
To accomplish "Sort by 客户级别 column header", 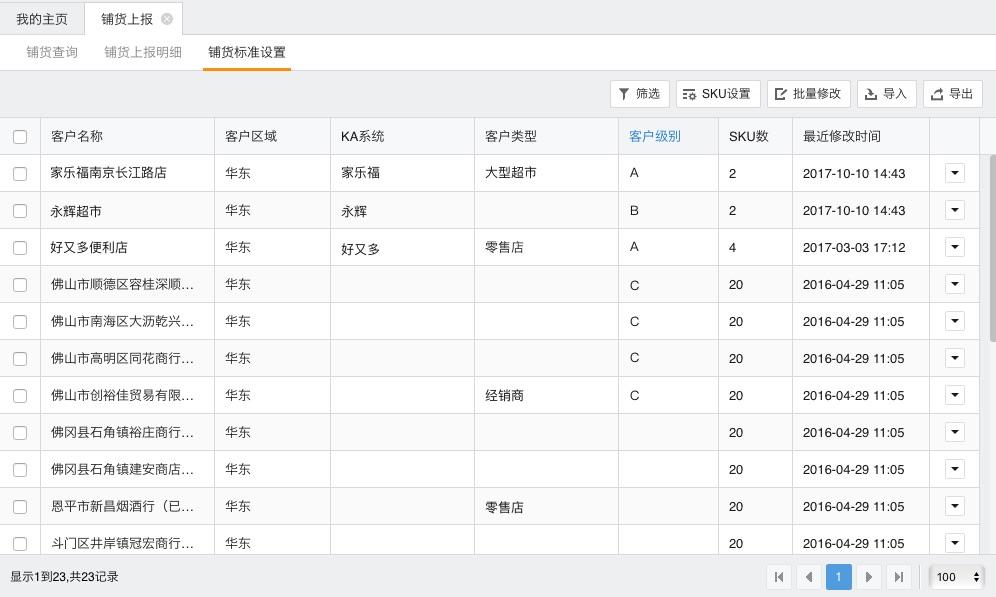I will (x=655, y=137).
